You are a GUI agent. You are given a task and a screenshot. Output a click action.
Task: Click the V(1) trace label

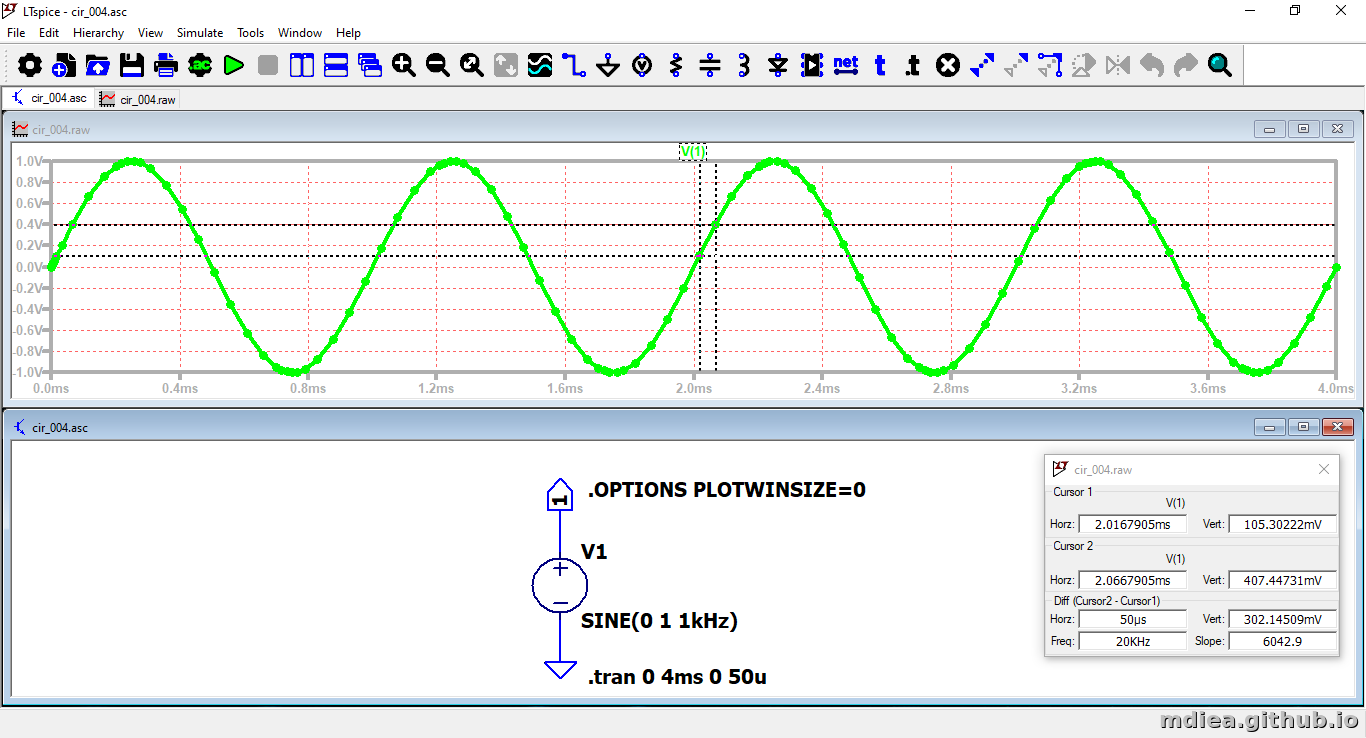(693, 152)
